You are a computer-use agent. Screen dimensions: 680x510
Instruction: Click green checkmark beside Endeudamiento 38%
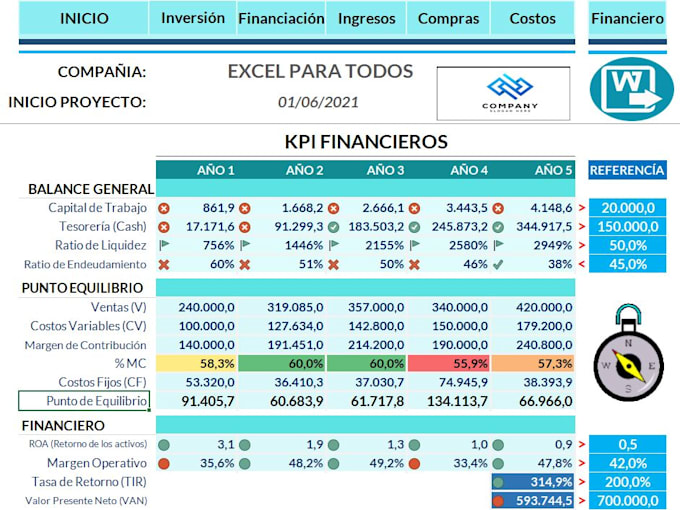498,265
